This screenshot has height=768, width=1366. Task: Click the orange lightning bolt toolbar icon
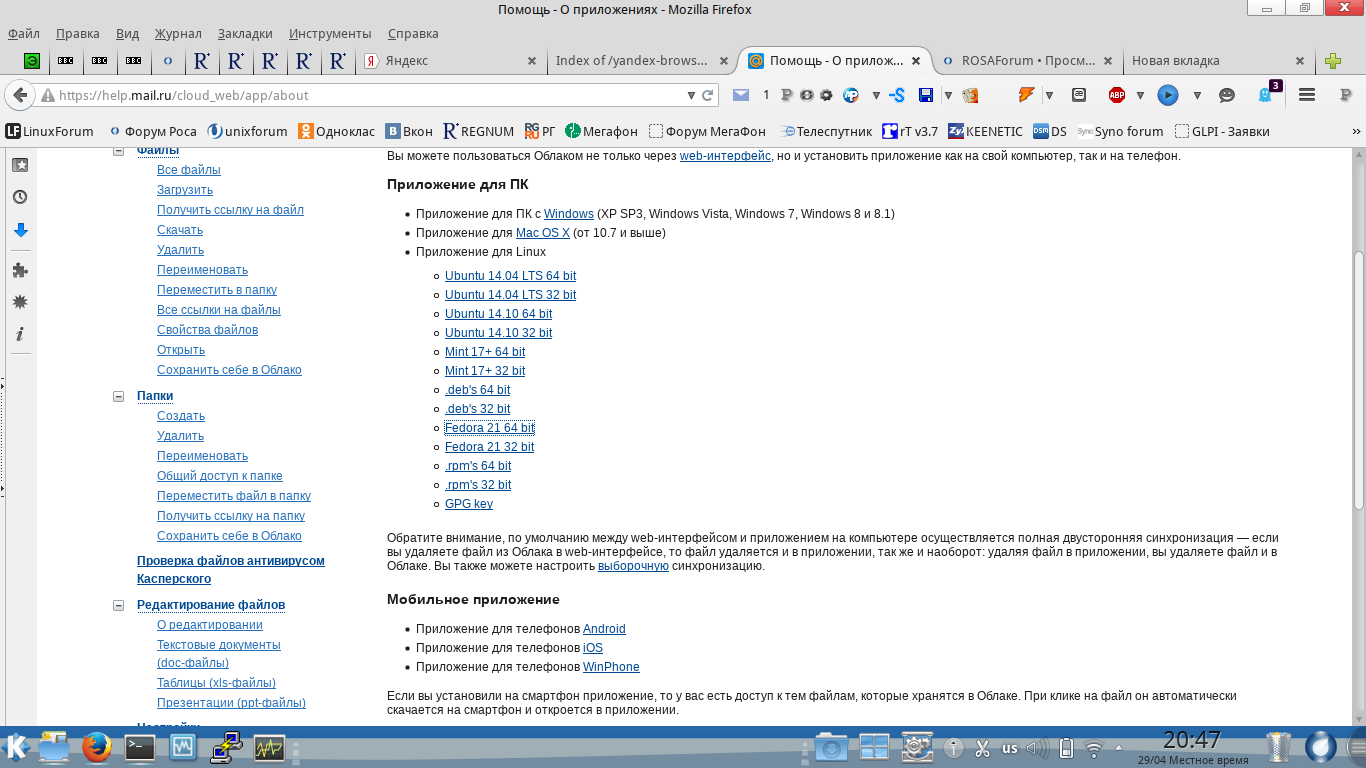click(x=1026, y=96)
